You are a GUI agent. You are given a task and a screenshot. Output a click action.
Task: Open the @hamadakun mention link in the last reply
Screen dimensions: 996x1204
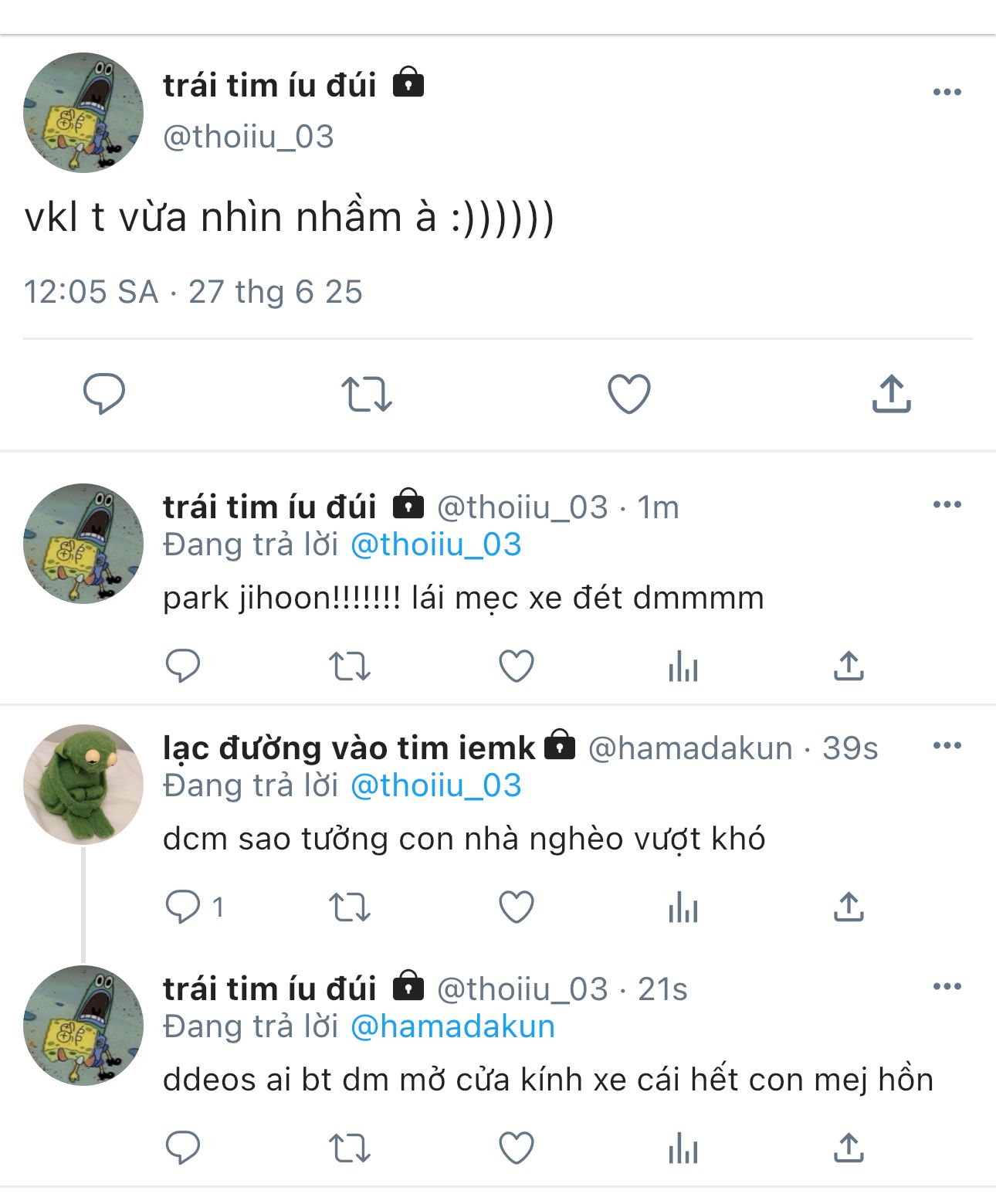(452, 1026)
